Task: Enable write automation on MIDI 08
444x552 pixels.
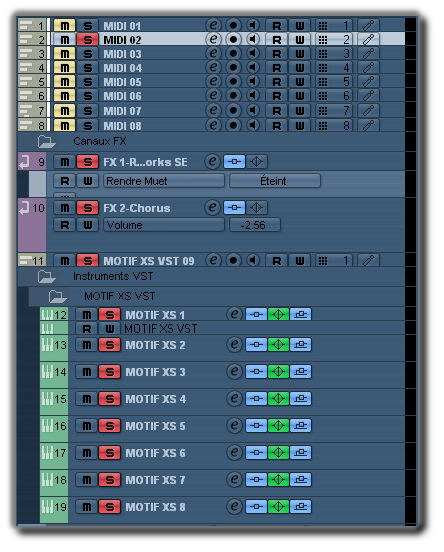Action: [x=299, y=125]
